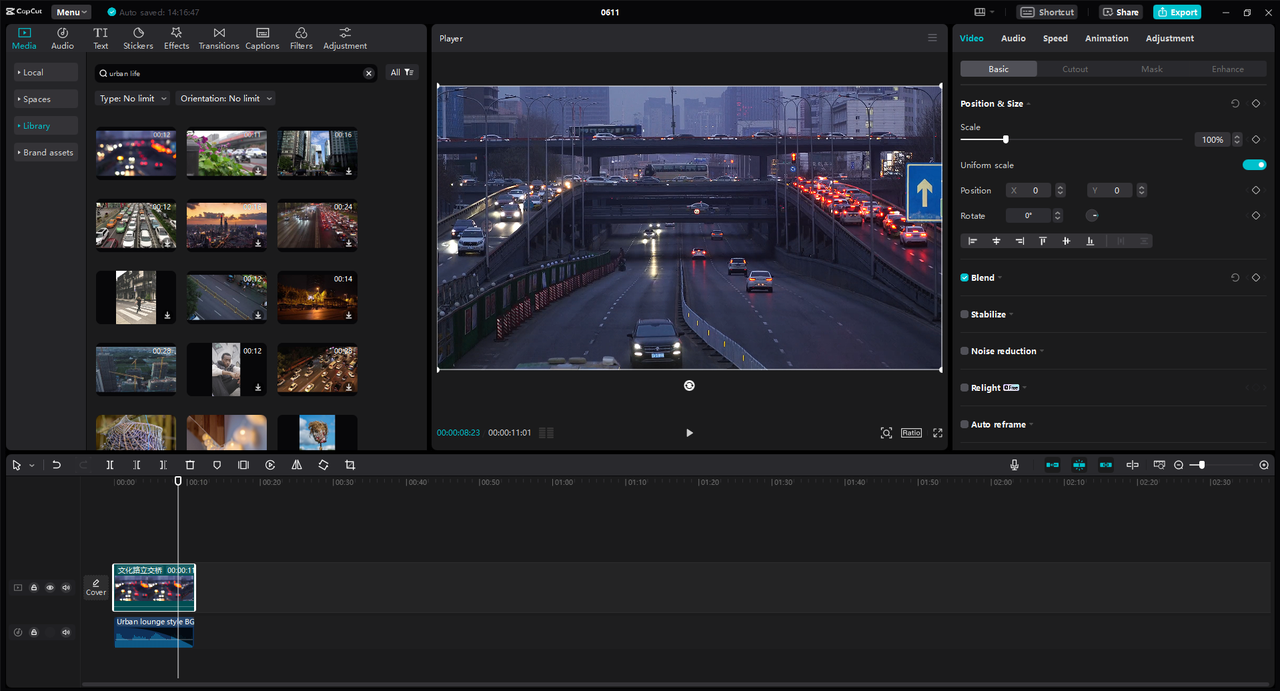1280x691 pixels.
Task: Open the Transitions tab
Action: tap(219, 38)
